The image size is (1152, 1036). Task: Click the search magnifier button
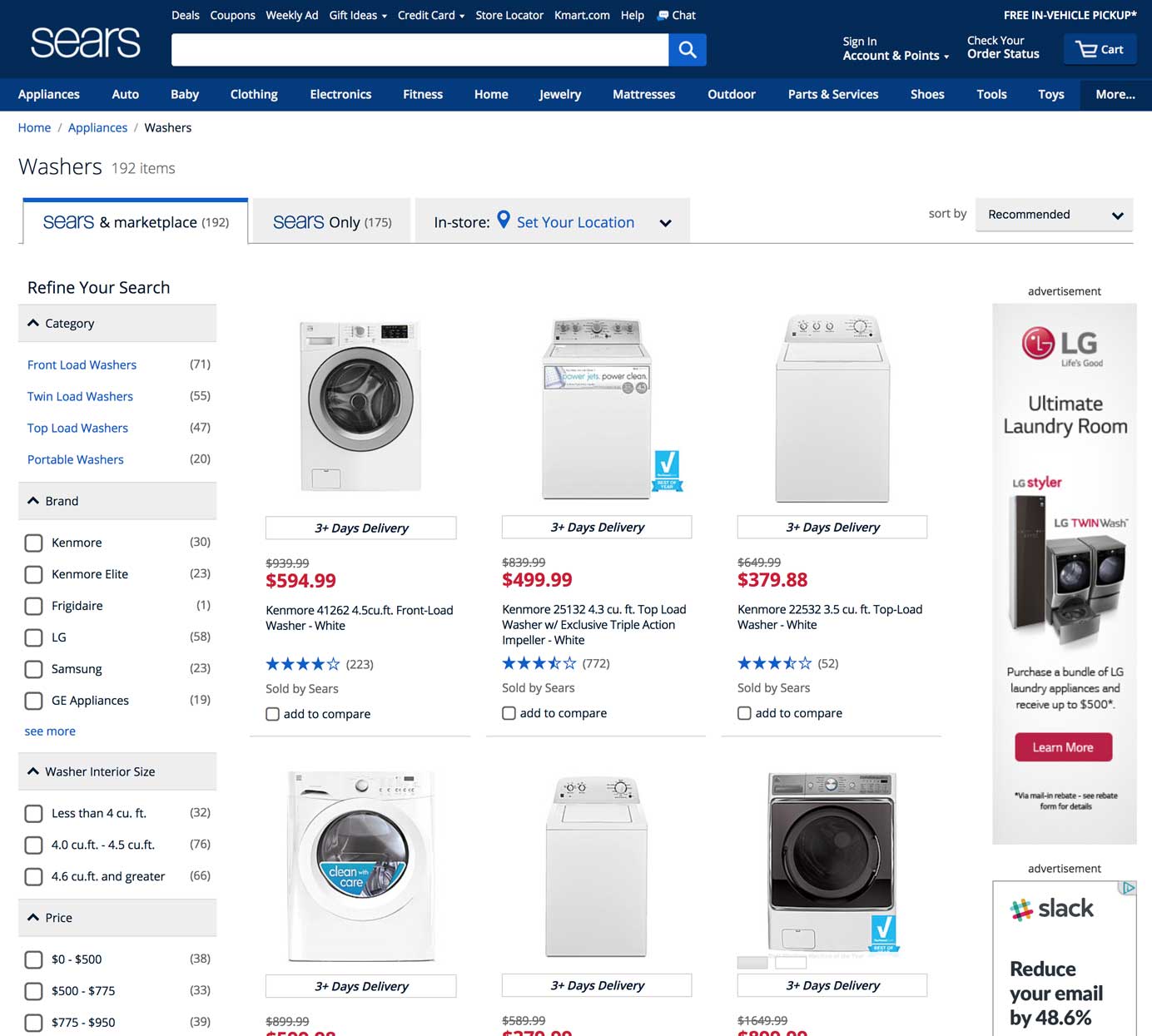(x=688, y=50)
